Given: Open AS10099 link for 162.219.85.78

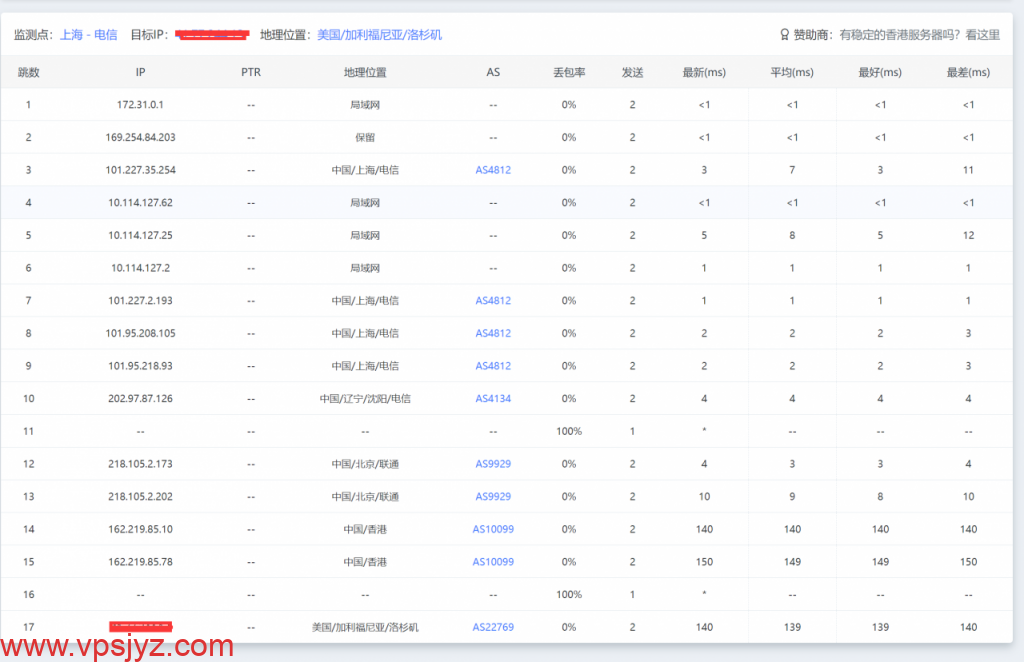Looking at the screenshot, I should 493,562.
